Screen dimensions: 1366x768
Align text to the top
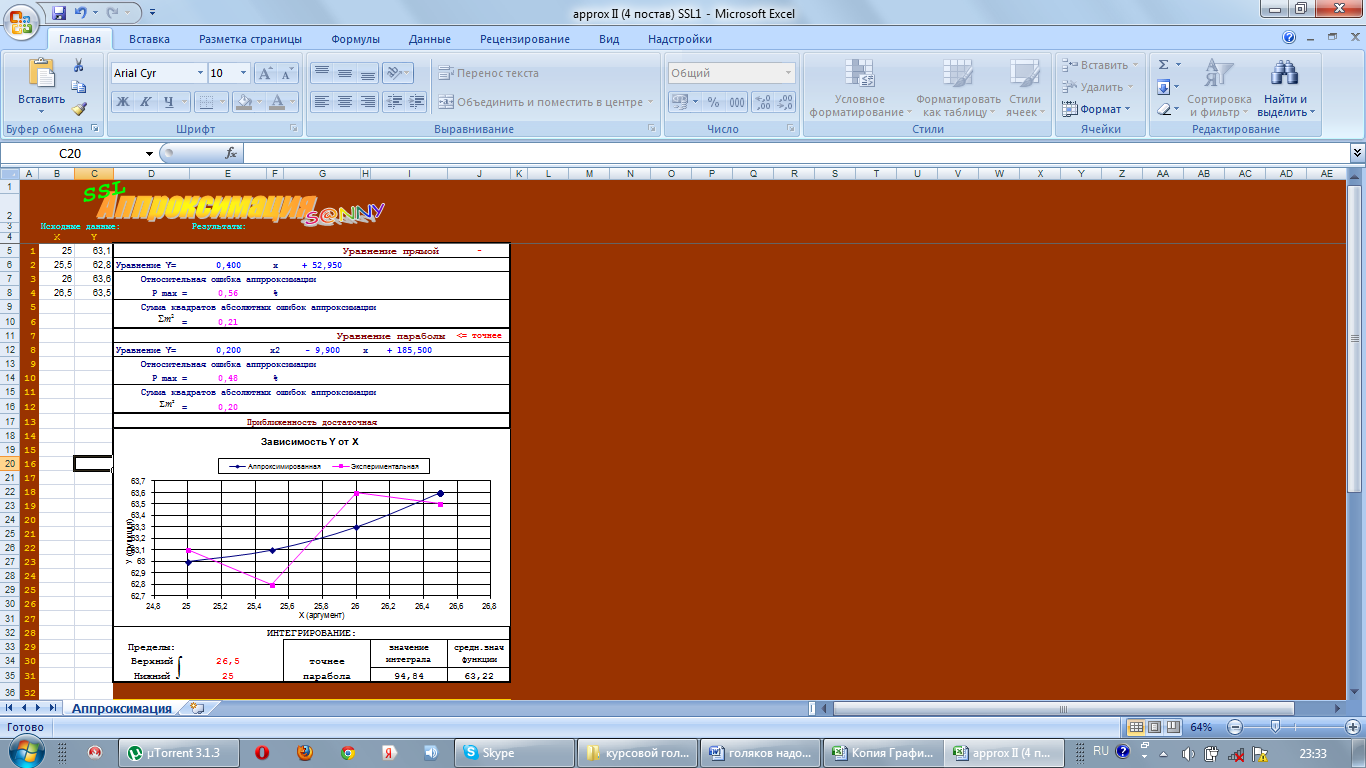pyautogui.click(x=321, y=73)
